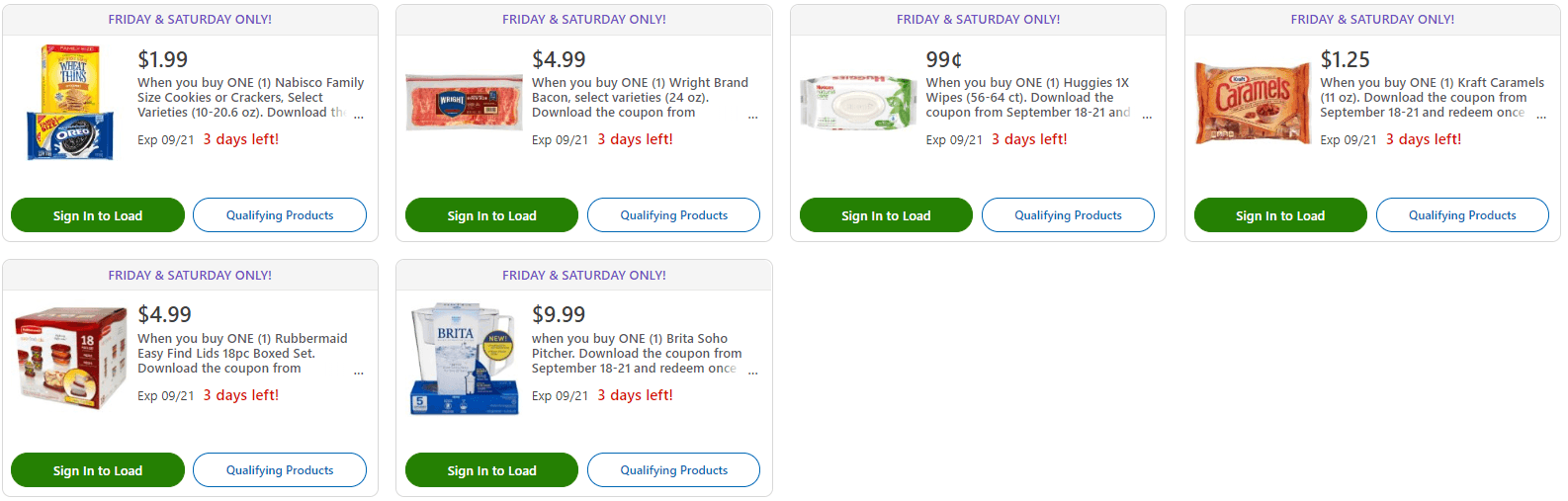1568x501 pixels.
Task: Sign in to load the Huggies Wipes coupon
Action: 886,215
